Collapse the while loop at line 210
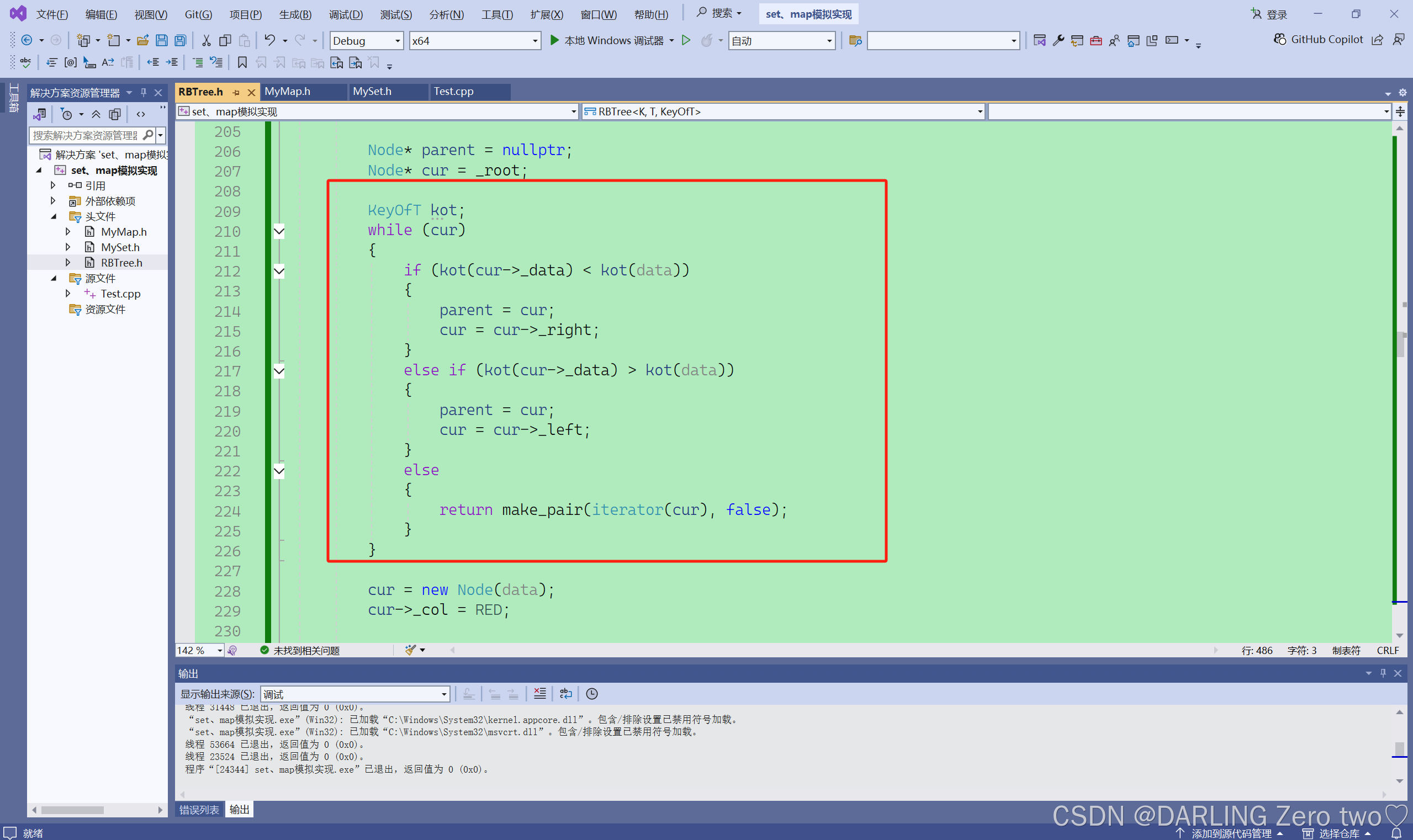Screen dimensions: 1413x840 [279, 231]
